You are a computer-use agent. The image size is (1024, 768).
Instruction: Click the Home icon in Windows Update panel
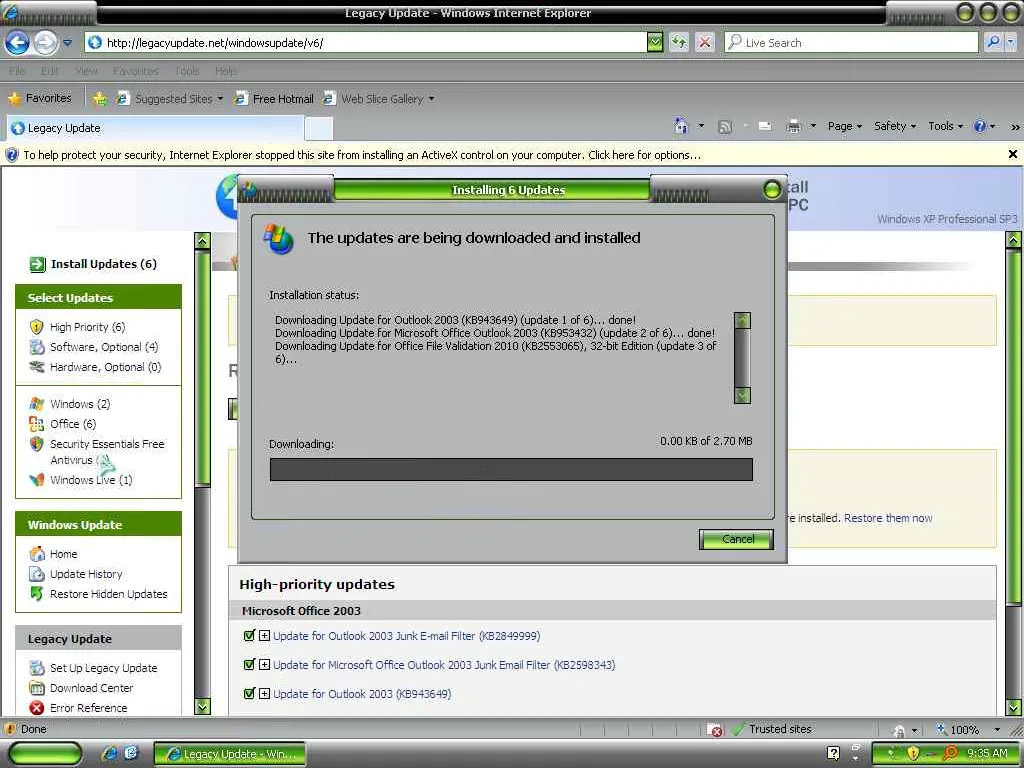(37, 554)
